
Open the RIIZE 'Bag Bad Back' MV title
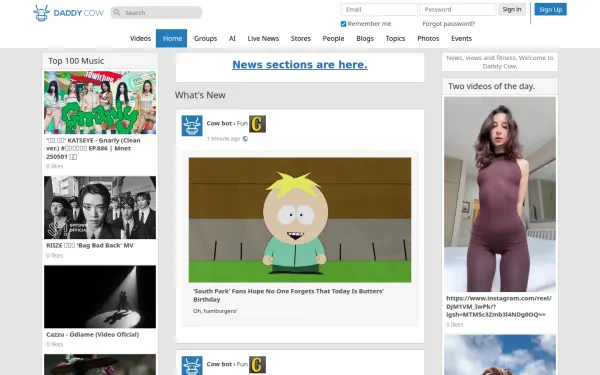click(x=90, y=245)
